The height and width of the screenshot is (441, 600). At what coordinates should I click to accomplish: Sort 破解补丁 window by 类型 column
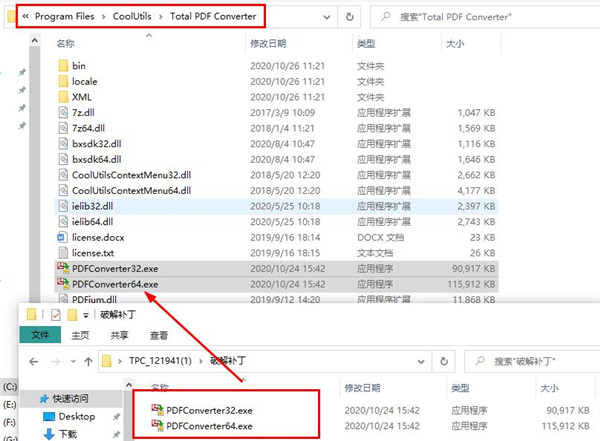click(x=460, y=388)
